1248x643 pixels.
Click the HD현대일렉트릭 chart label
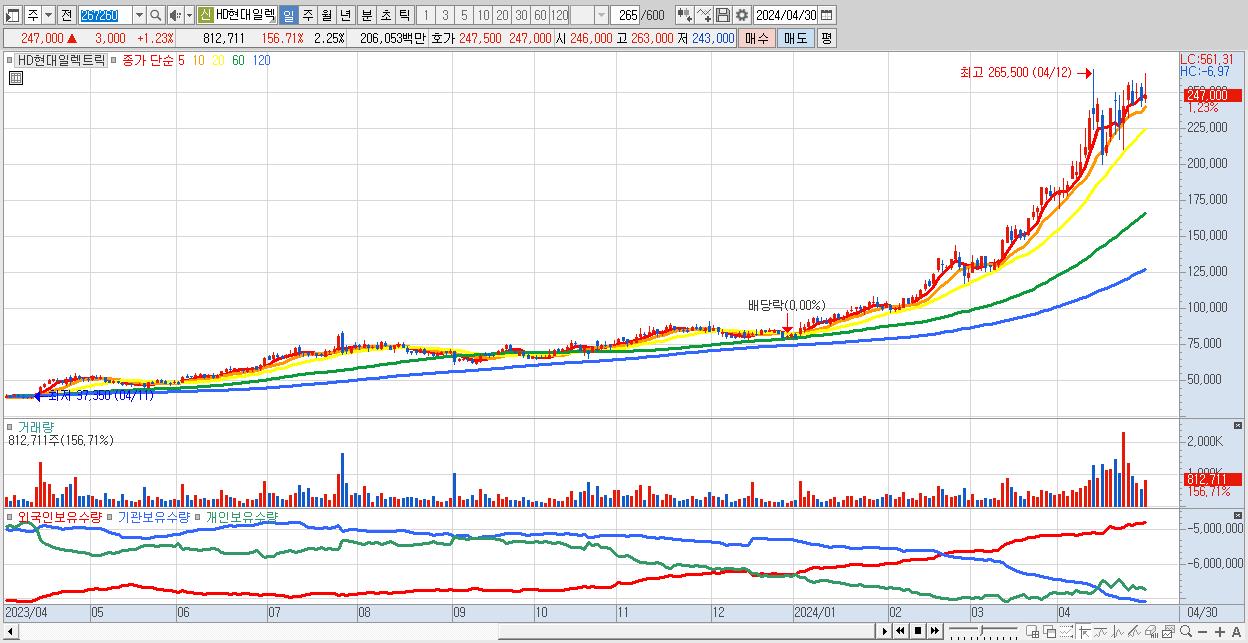pyautogui.click(x=61, y=60)
